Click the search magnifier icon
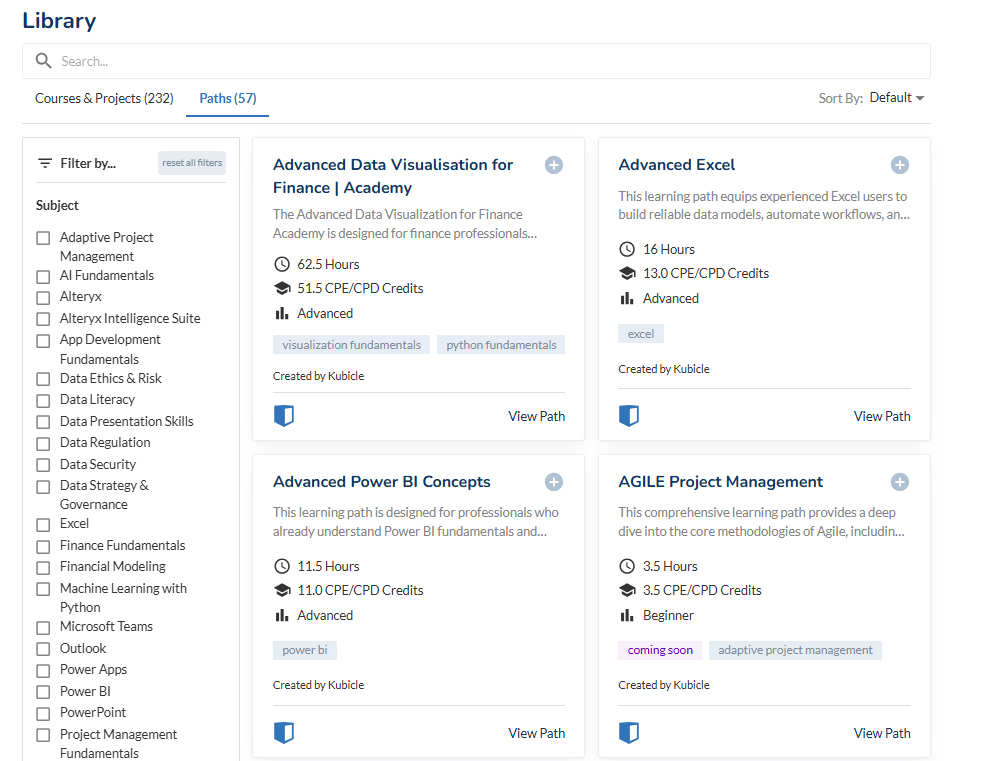The width and height of the screenshot is (990, 761). (43, 61)
